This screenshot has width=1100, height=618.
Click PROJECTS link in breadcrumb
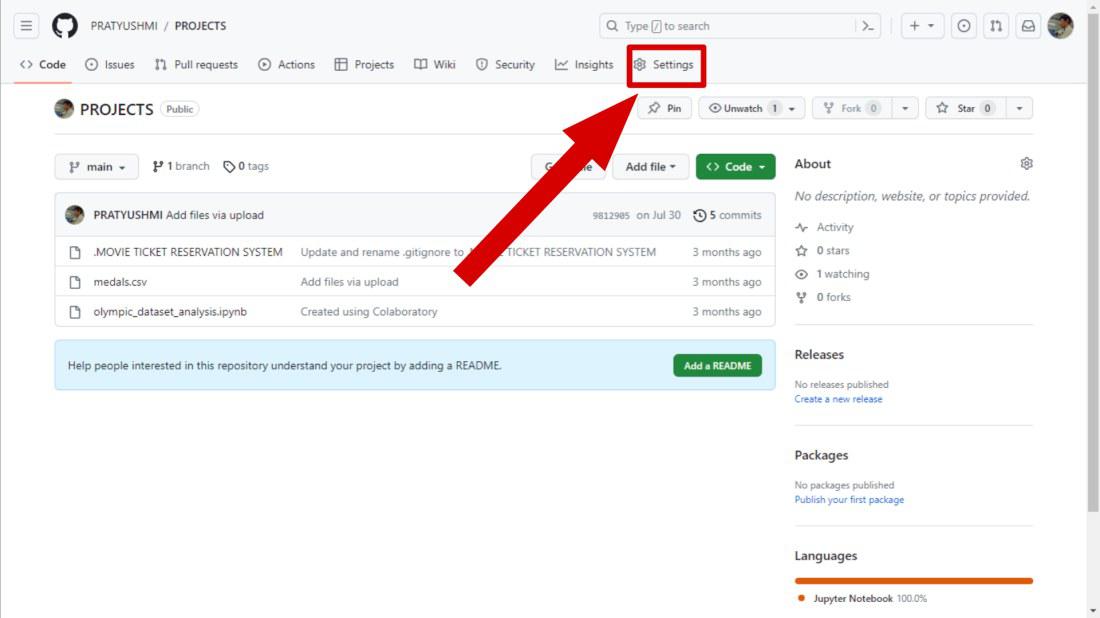(201, 26)
